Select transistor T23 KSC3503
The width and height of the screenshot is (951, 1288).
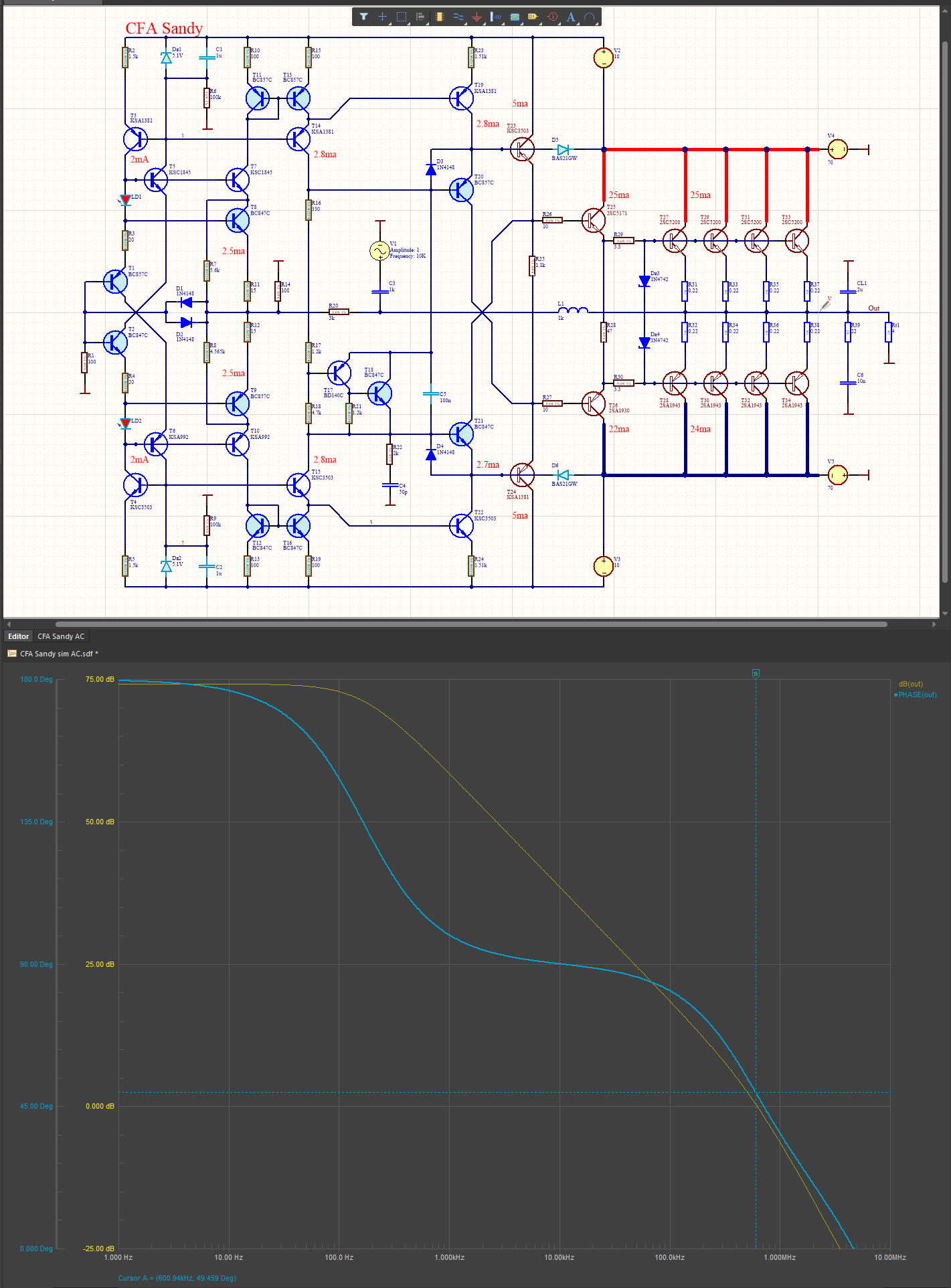coord(521,149)
